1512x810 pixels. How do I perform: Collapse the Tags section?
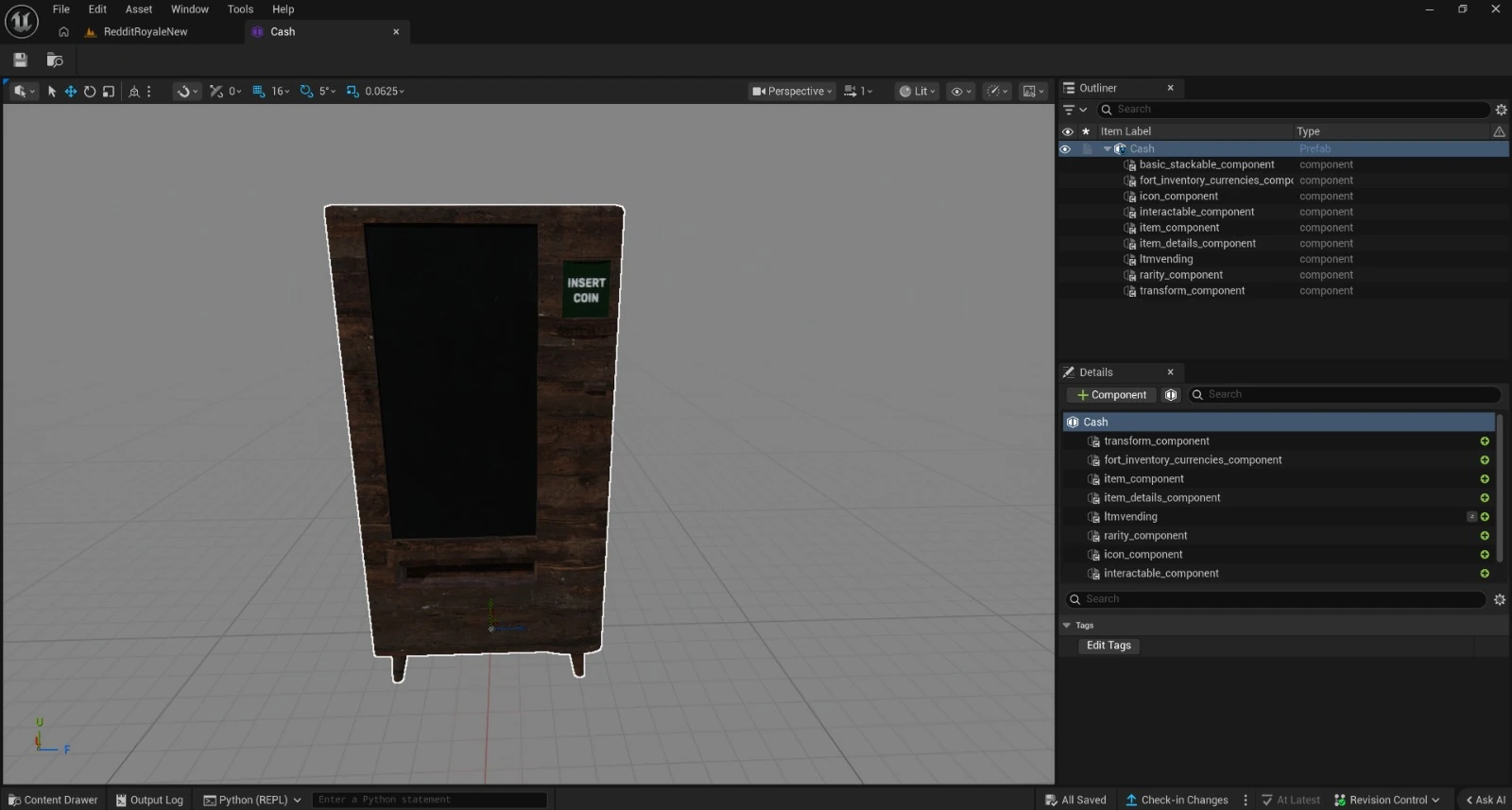[x=1067, y=626]
